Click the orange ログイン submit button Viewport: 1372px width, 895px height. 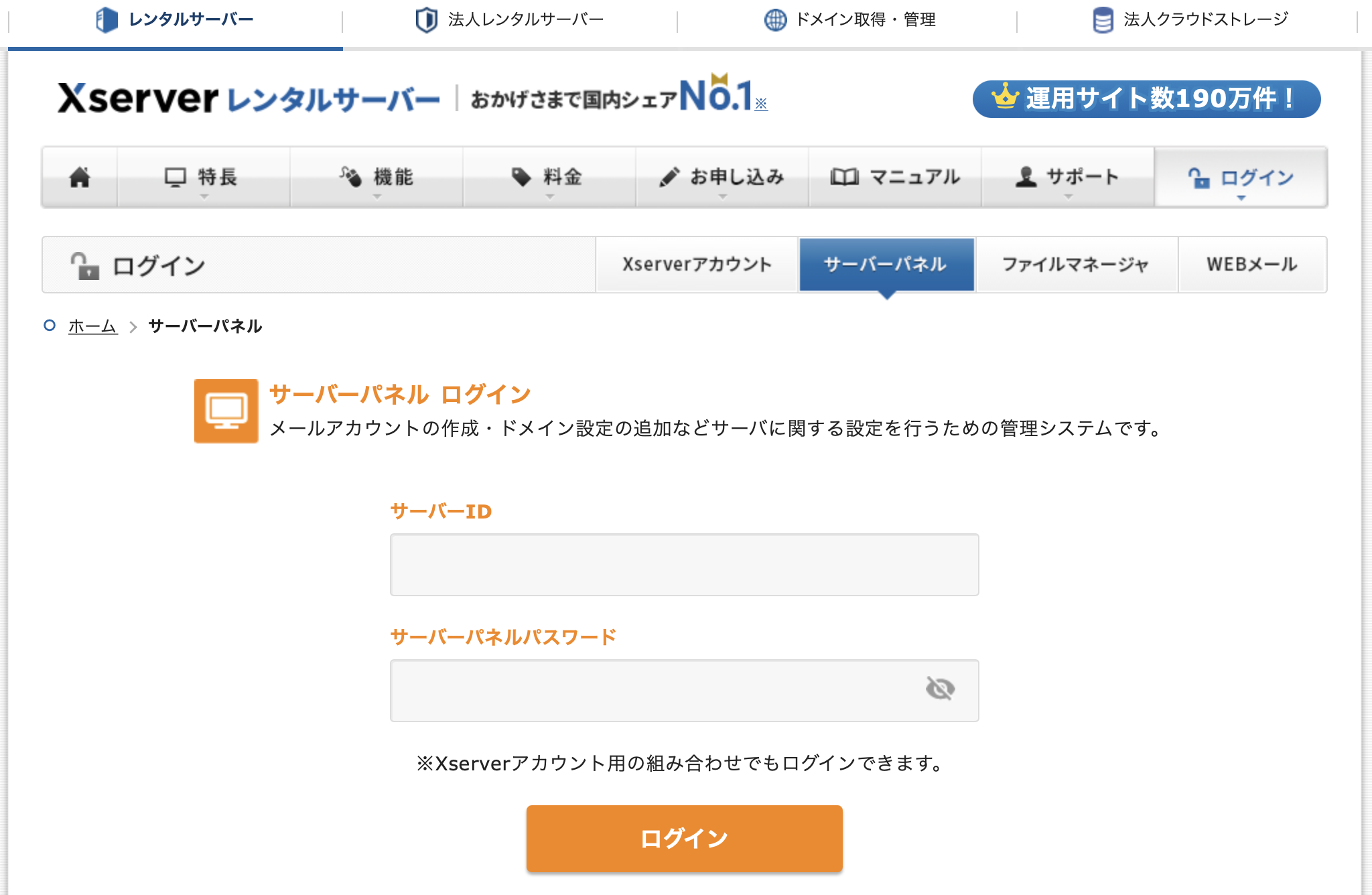coord(684,838)
